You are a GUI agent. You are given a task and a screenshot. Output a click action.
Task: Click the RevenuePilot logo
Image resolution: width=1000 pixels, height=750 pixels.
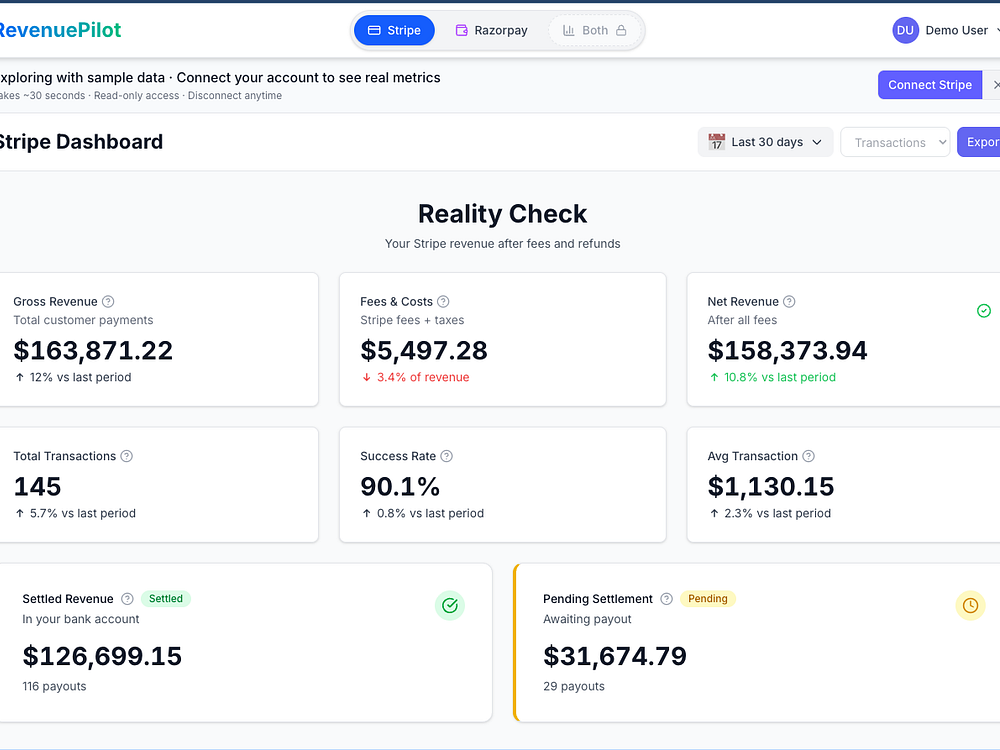59,30
